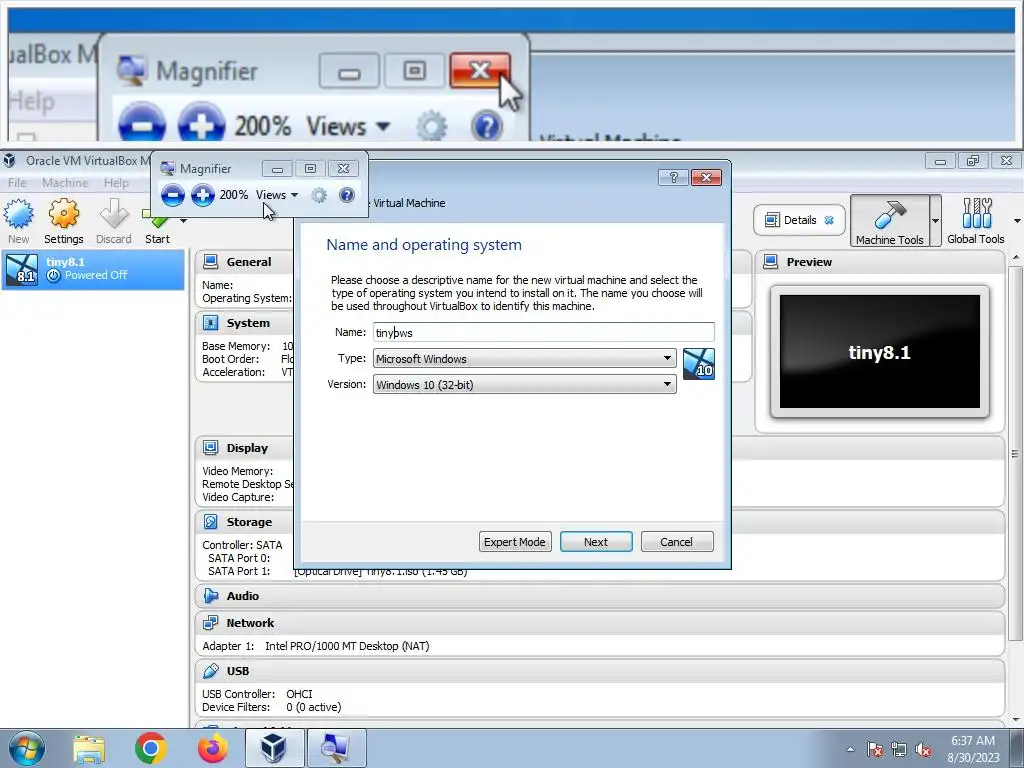1024x768 pixels.
Task: Click the Magnifier help question icon
Action: pyautogui.click(x=347, y=195)
